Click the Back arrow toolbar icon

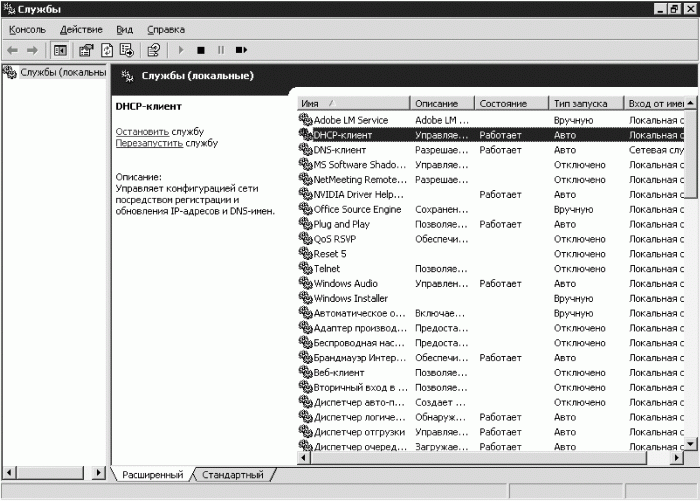click(x=12, y=50)
